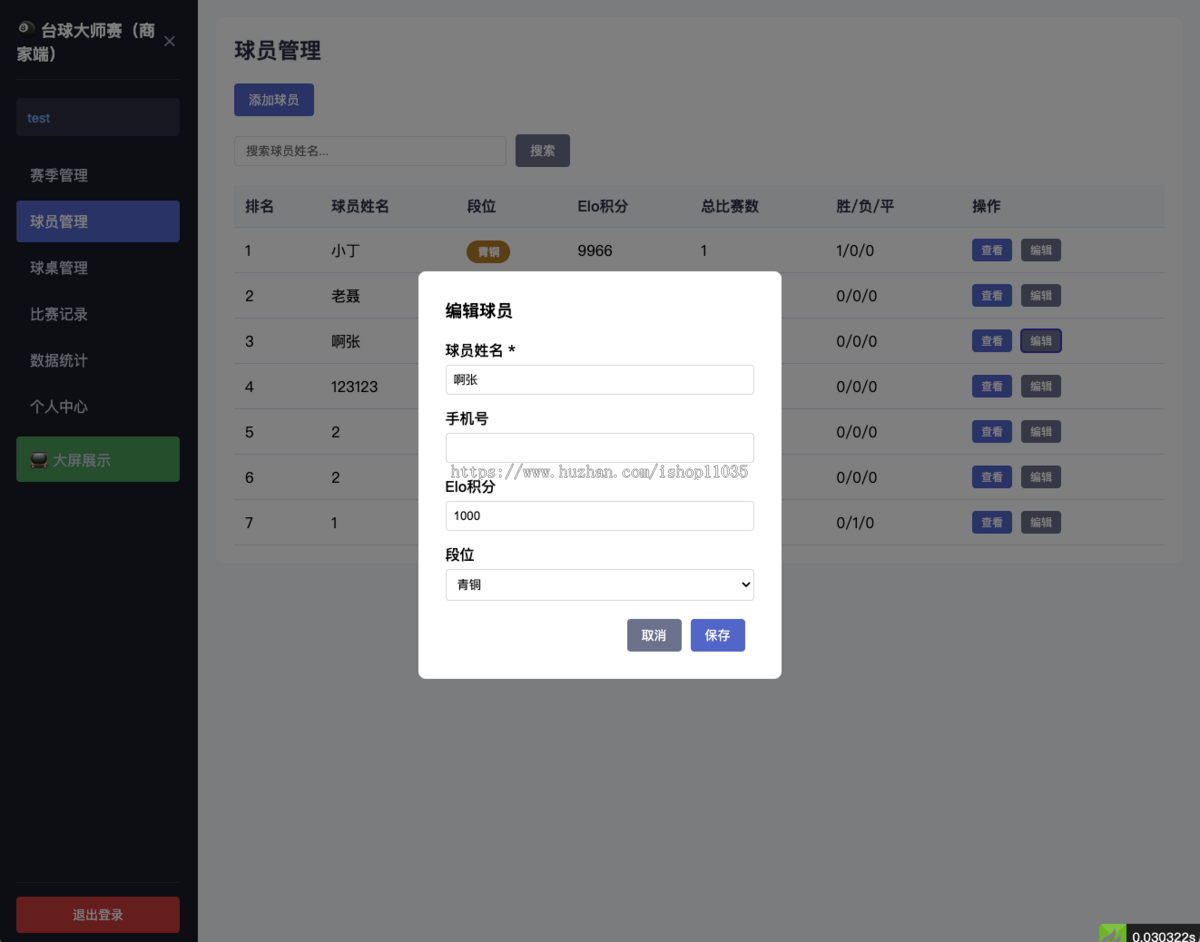This screenshot has width=1200, height=942.
Task: Click the 排名 column header
Action: [259, 206]
